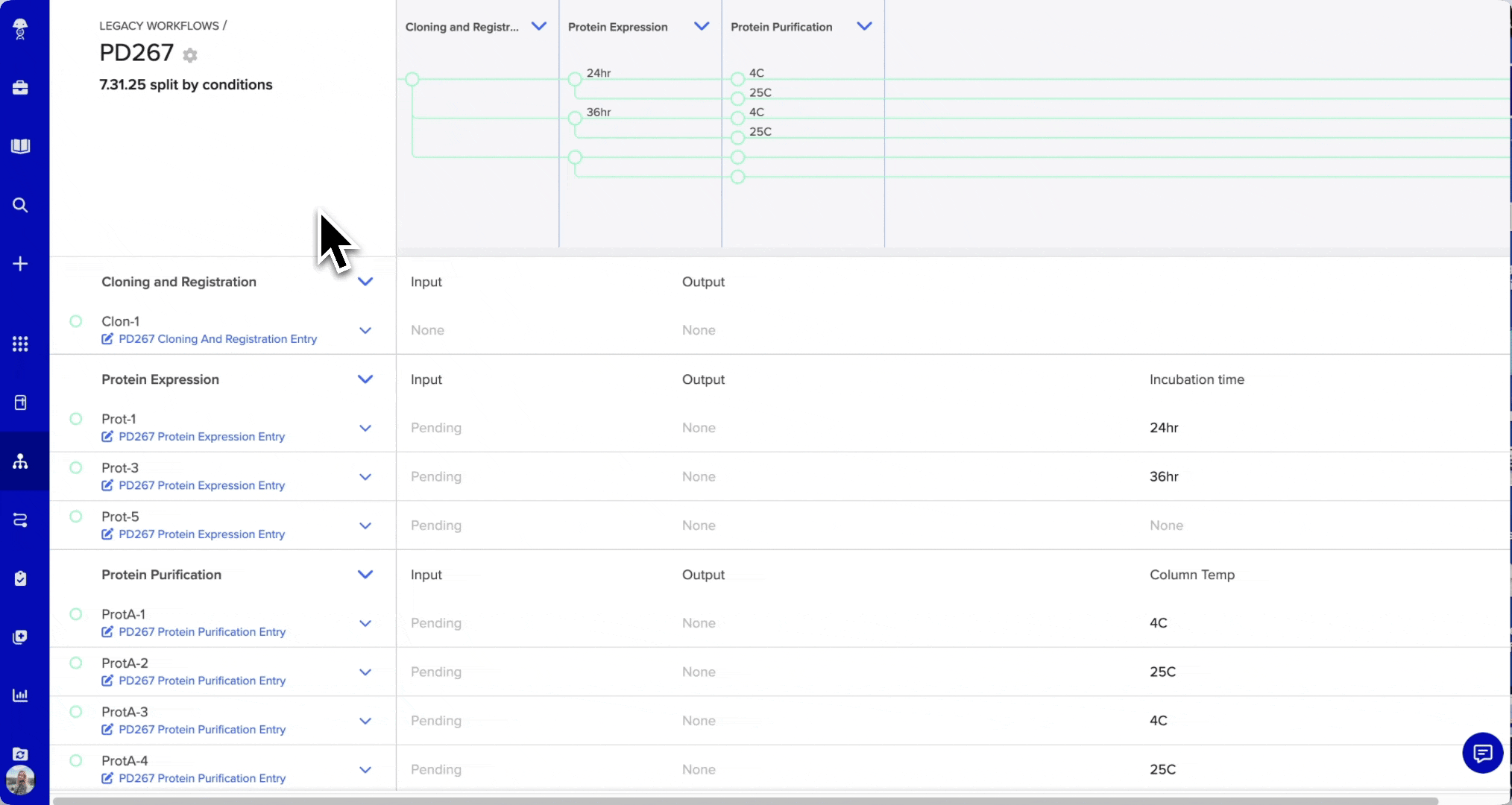Select the Inventory freezer icon
The height and width of the screenshot is (805, 1512).
[20, 402]
